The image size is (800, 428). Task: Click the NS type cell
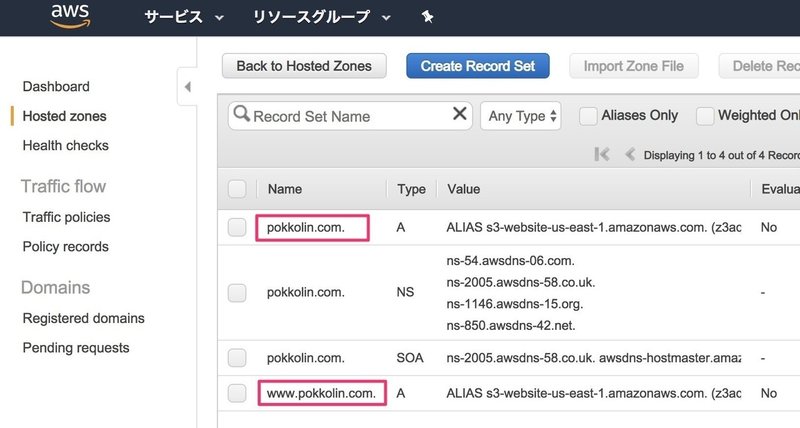pyautogui.click(x=405, y=292)
